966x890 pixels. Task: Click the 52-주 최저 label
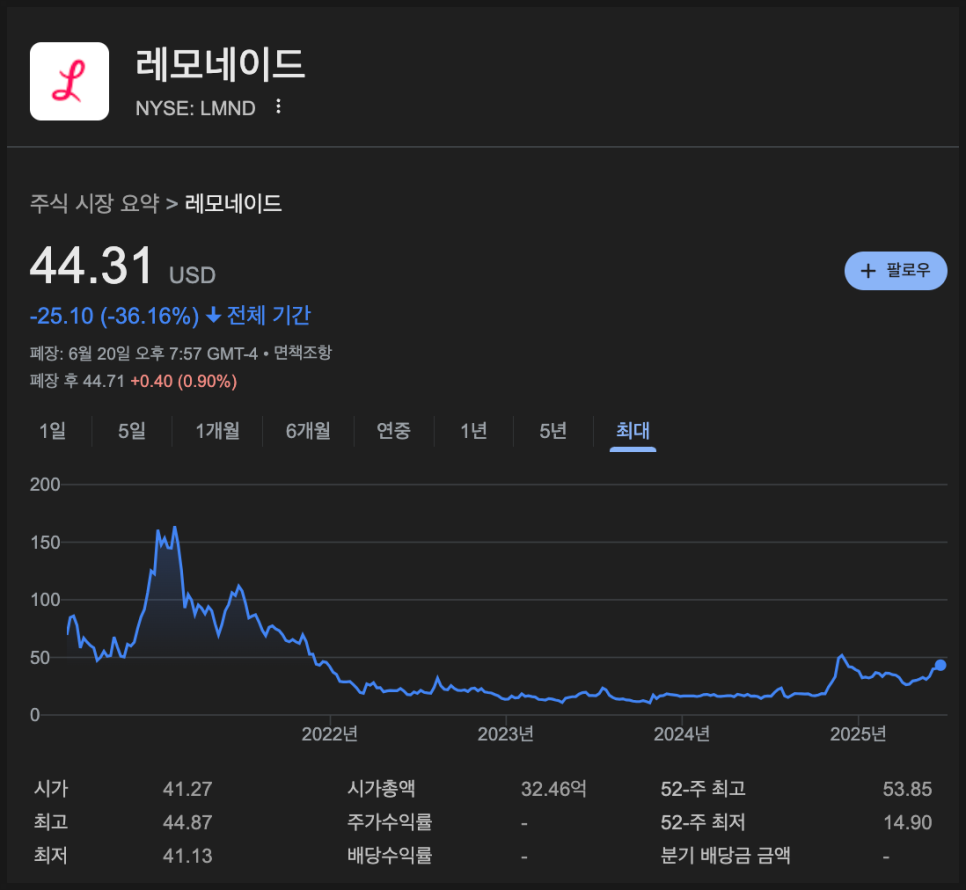coord(703,822)
